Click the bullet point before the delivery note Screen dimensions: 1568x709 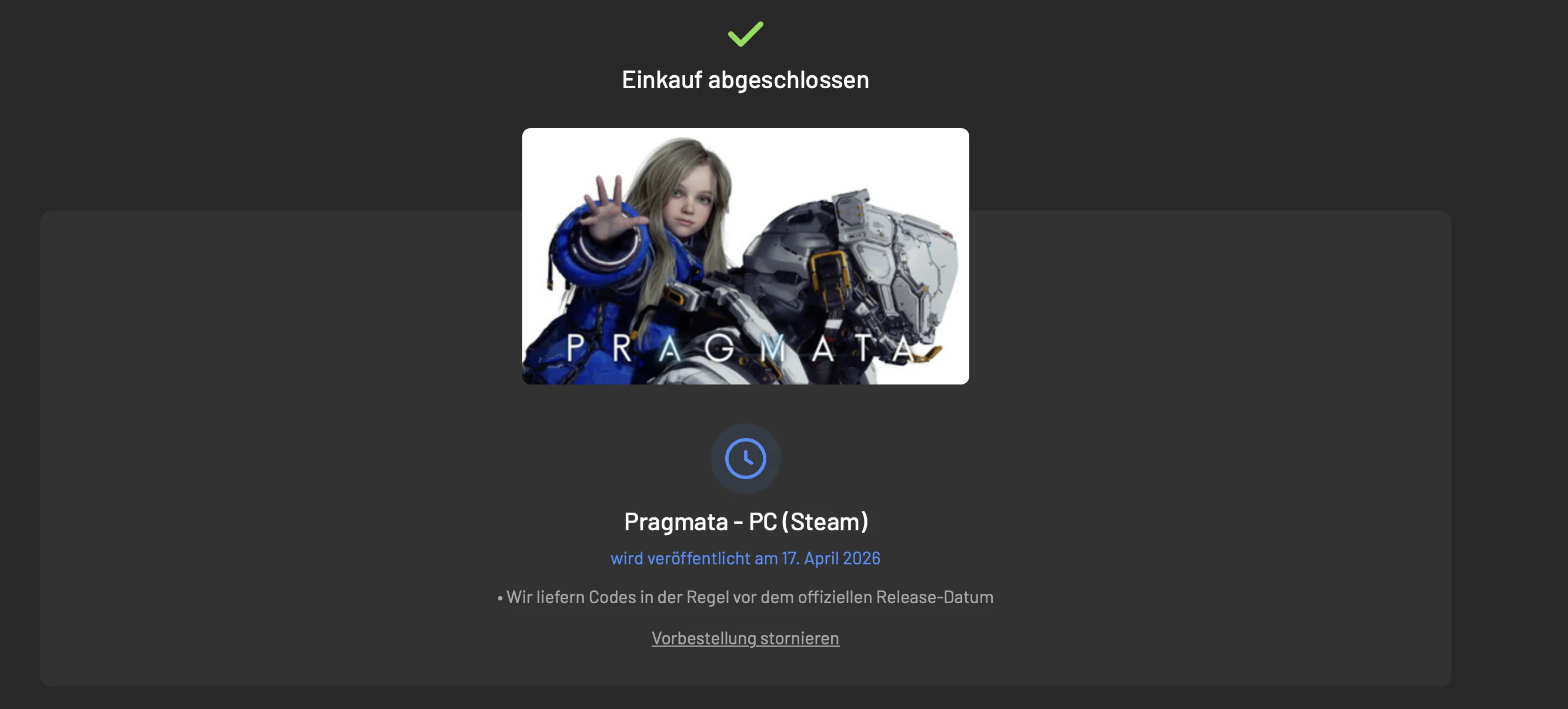(x=501, y=598)
